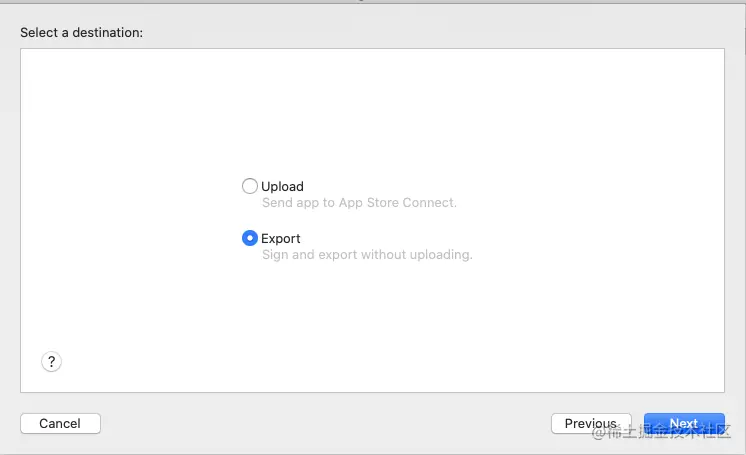Select the Upload radio button
Screen dimensions: 746x455
tap(250, 186)
